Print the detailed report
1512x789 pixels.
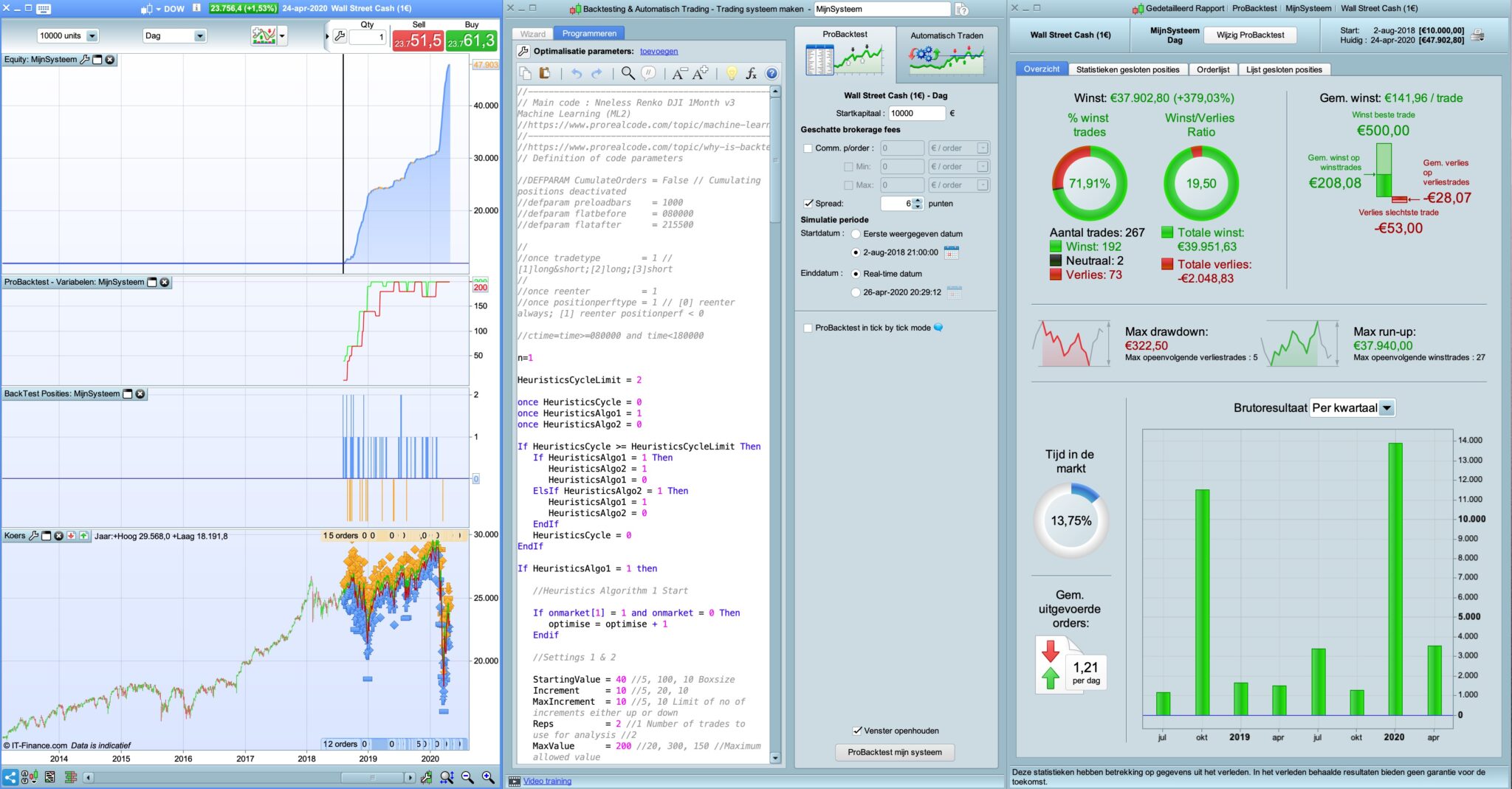(1477, 35)
